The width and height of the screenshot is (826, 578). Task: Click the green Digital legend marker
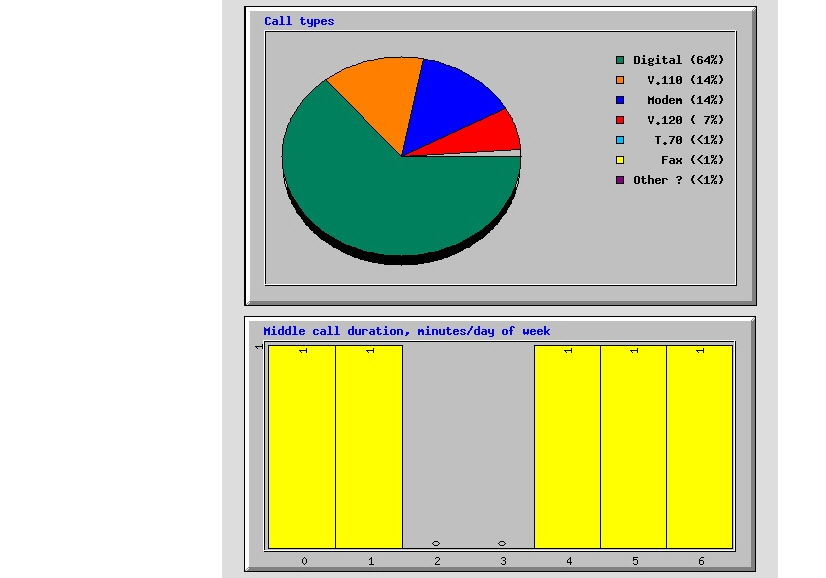pyautogui.click(x=622, y=60)
